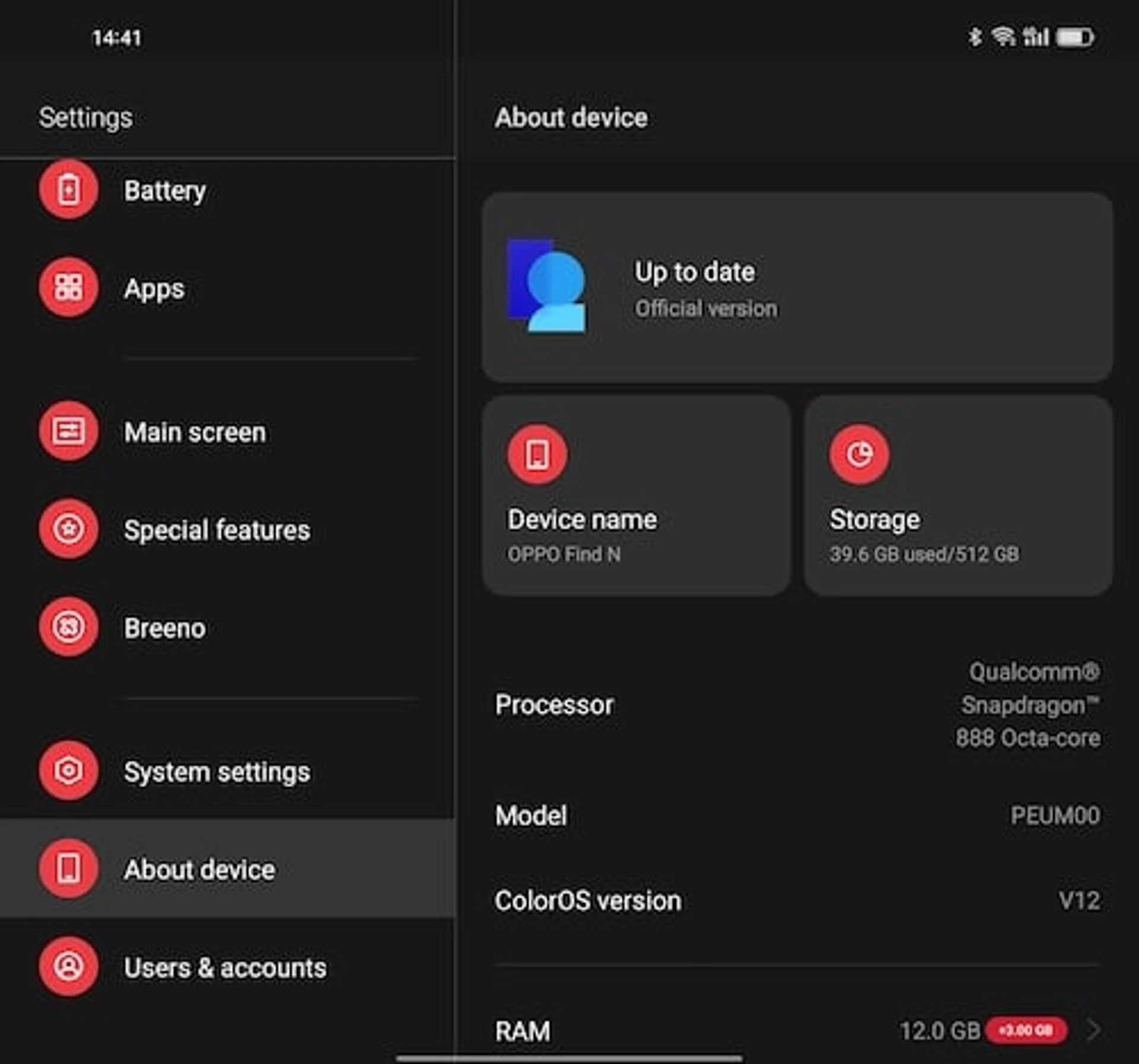1139x1064 pixels.
Task: Tap the PEUM00 model value
Action: pos(1055,815)
